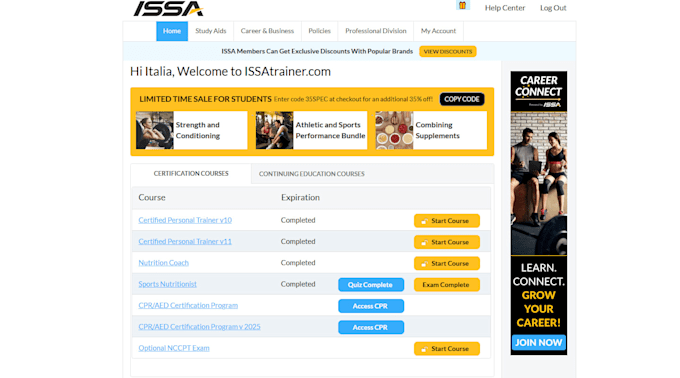Viewport: 680px width, 378px height.
Task: Switch to Certification Courses tab
Action: tap(191, 173)
